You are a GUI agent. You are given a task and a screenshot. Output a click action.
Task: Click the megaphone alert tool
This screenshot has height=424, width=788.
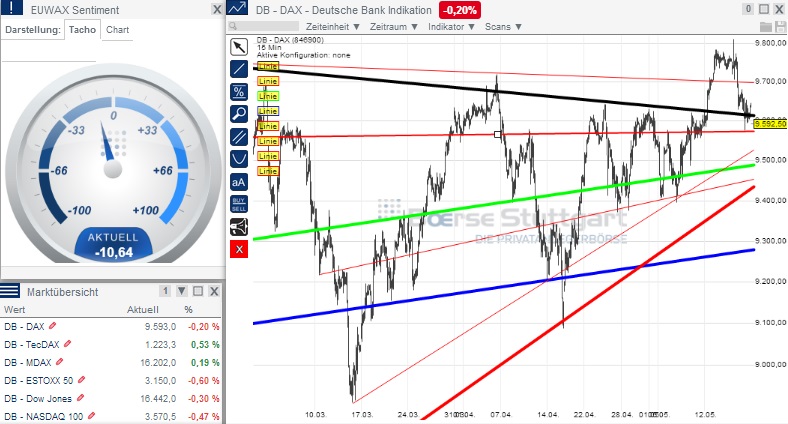pos(239,227)
